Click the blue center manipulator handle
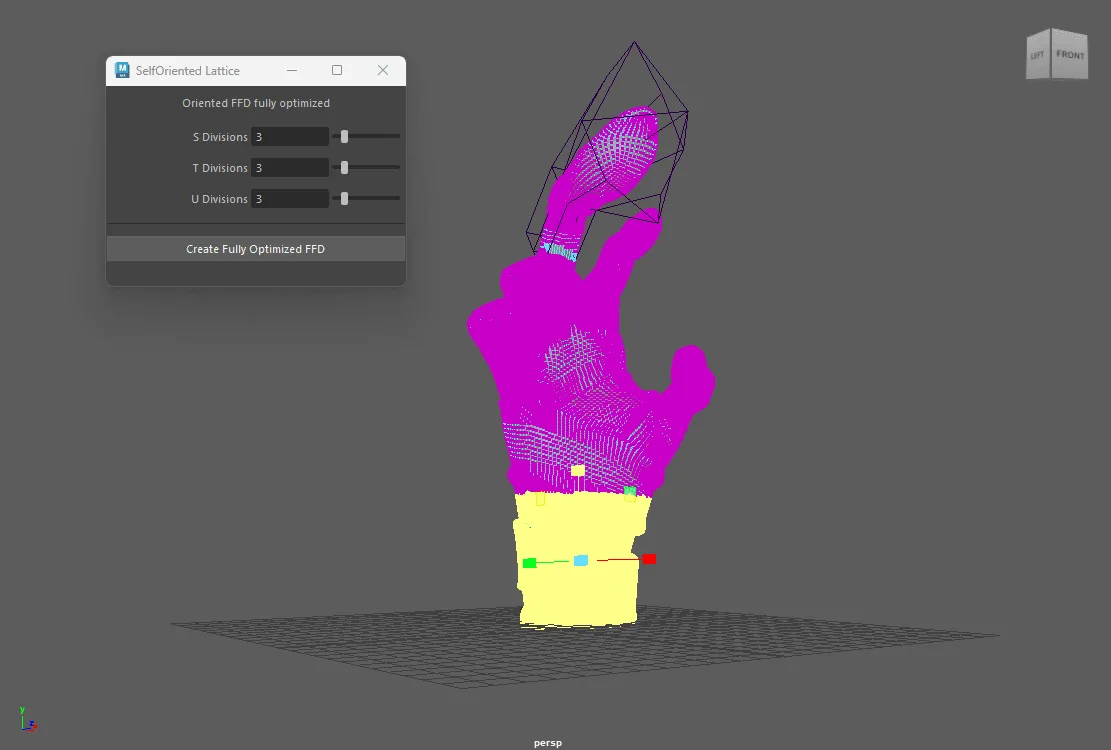1111x750 pixels. click(x=579, y=560)
